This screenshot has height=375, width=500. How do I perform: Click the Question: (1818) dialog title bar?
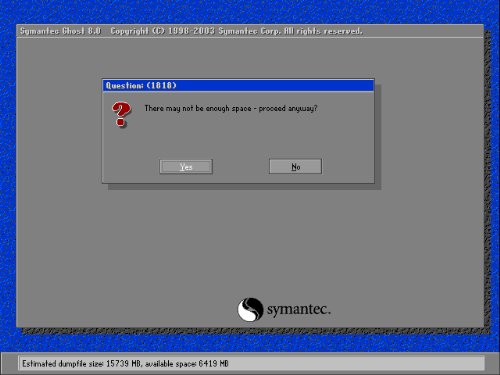(238, 86)
